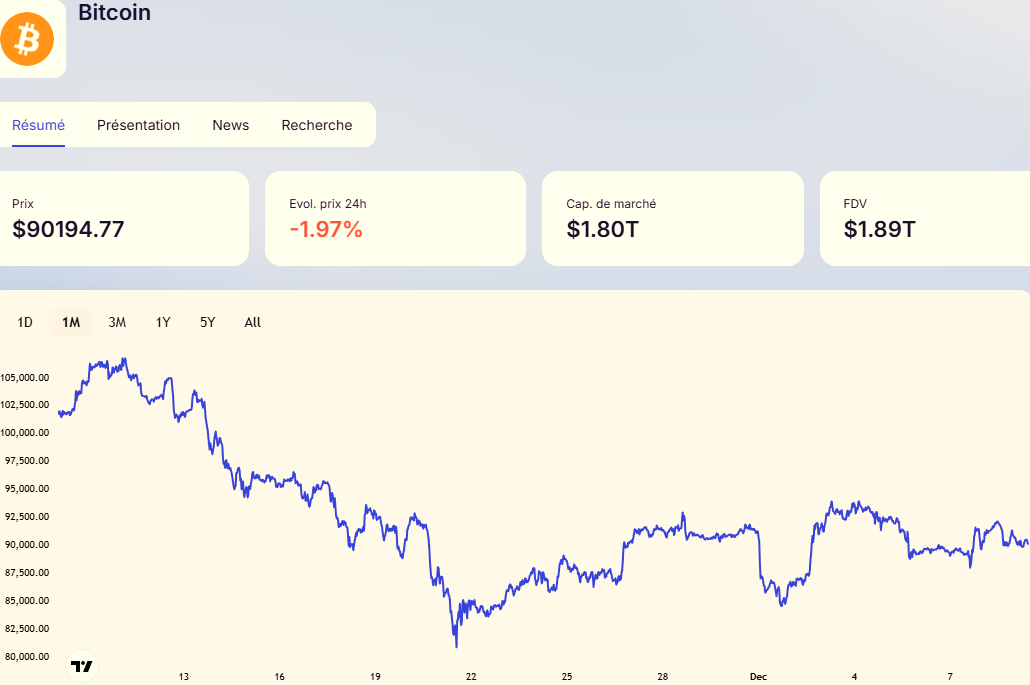Viewport: 1030px width, 685px height.
Task: Switch chart to 3M range
Action: pos(117,322)
